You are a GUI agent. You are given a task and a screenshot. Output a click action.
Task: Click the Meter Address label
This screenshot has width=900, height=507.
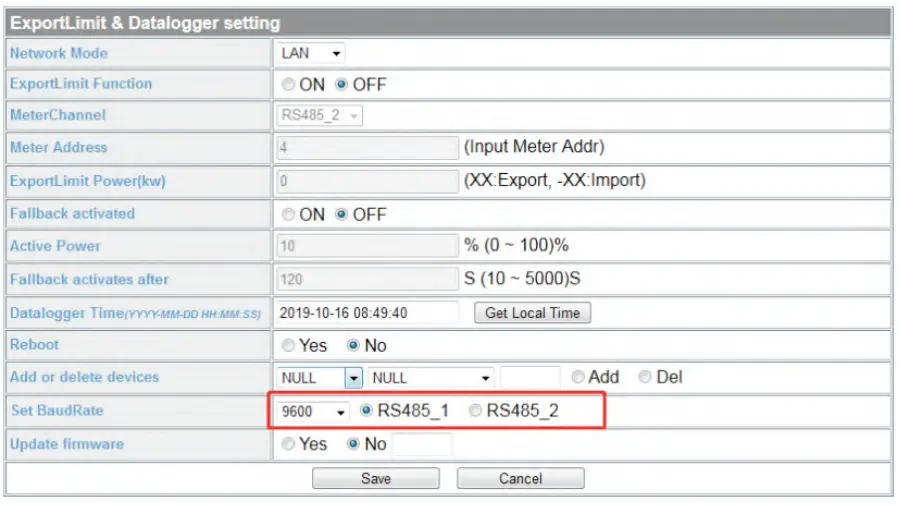(59, 148)
